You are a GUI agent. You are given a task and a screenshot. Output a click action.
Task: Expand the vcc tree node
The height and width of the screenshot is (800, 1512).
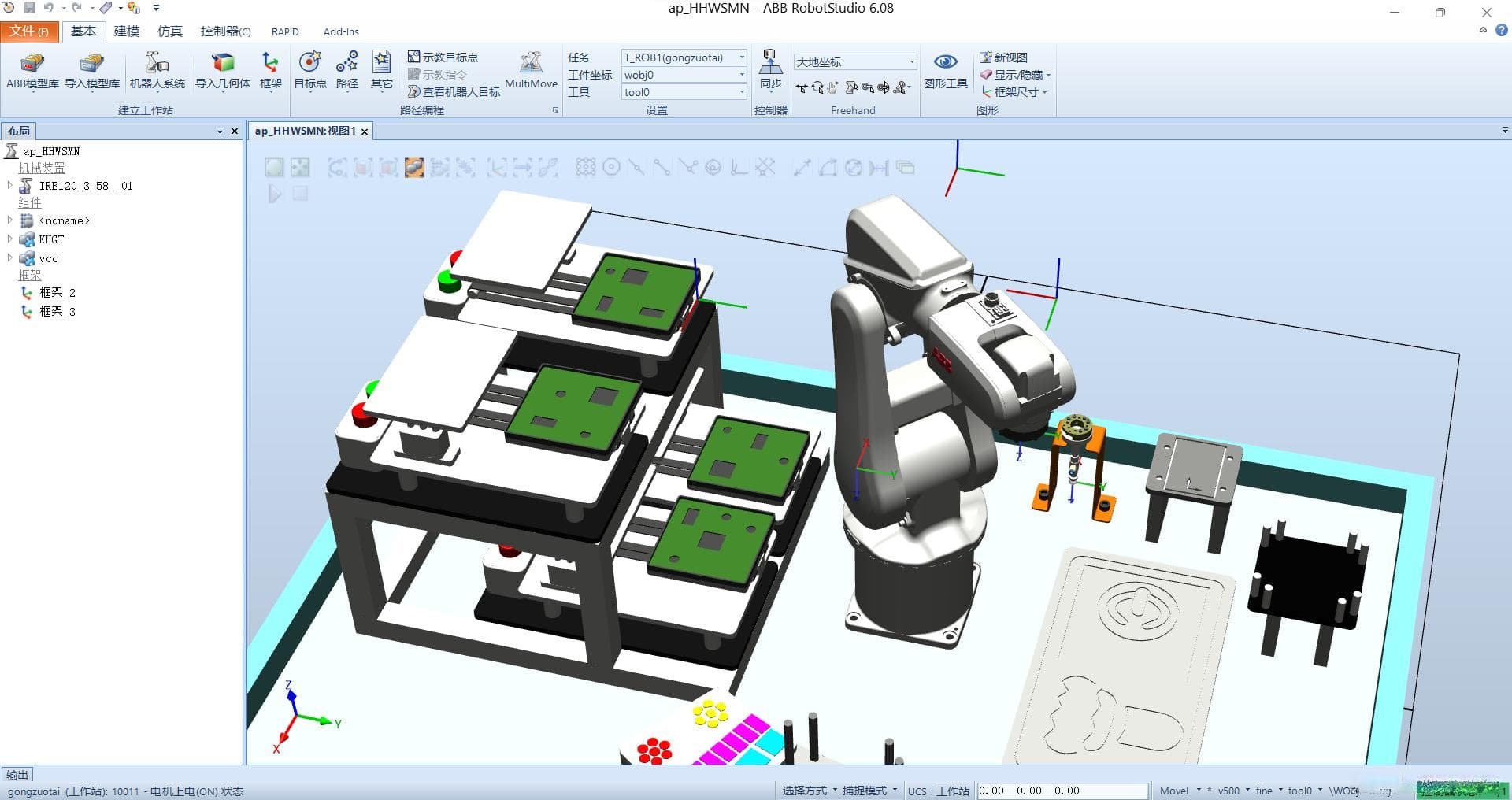click(9, 257)
